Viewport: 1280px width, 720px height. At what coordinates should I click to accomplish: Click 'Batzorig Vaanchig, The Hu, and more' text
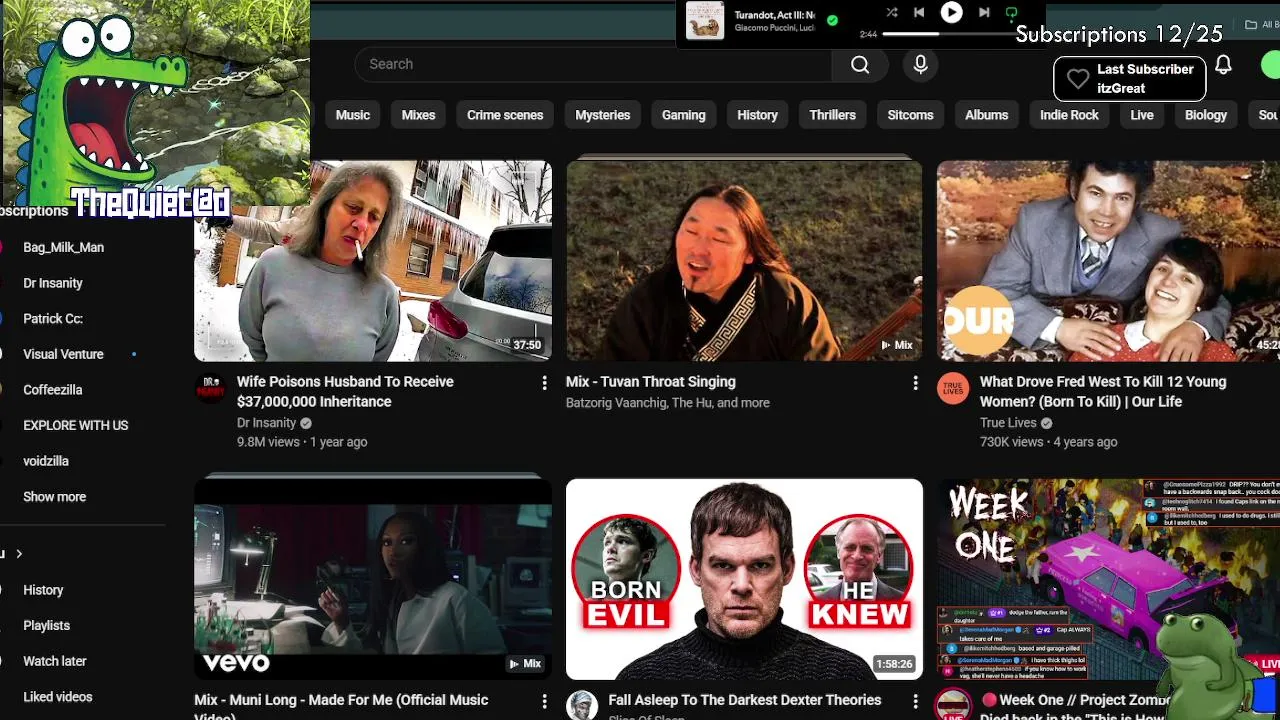pos(668,403)
